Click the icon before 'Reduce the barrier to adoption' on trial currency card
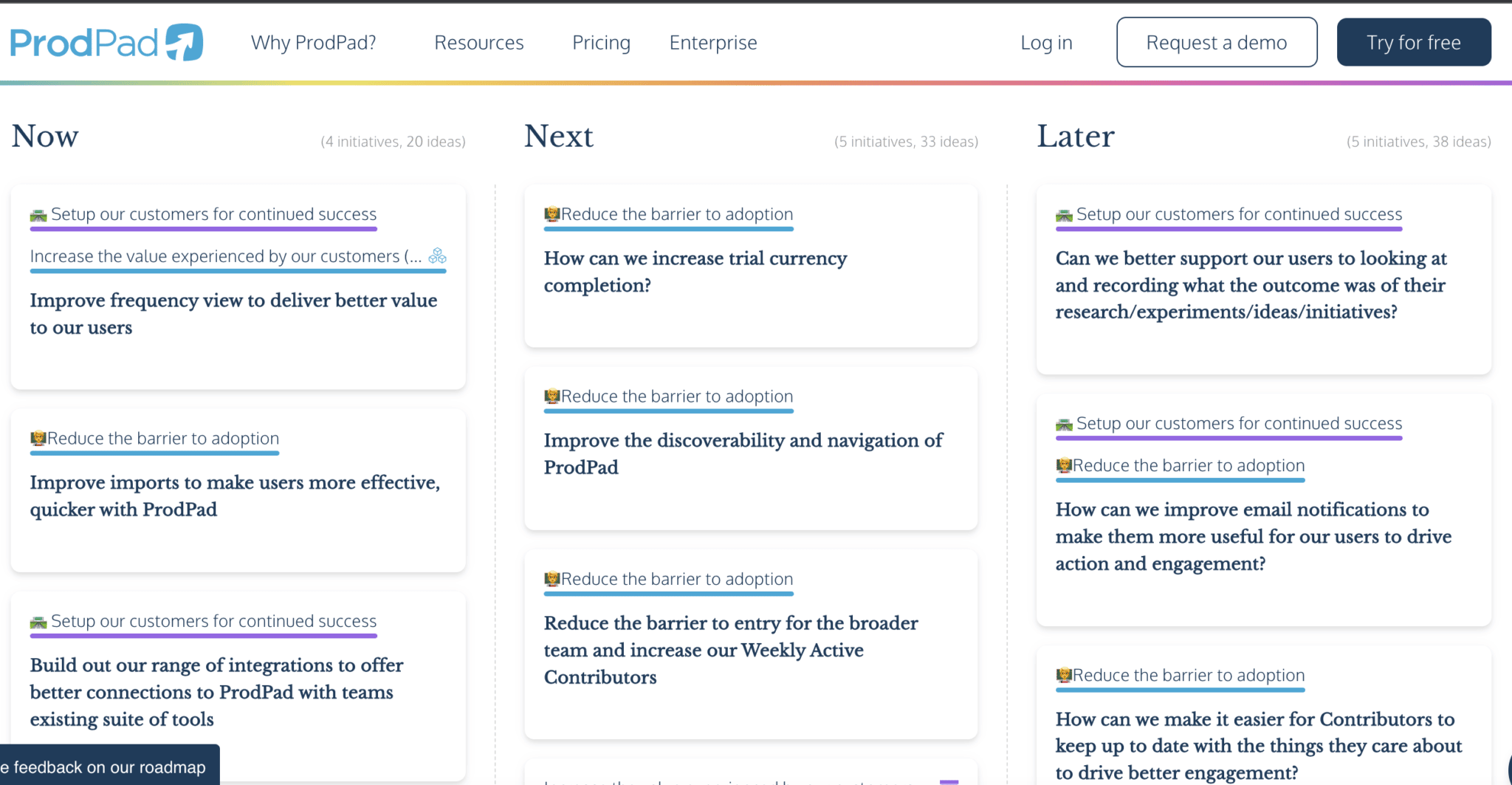Viewport: 1512px width, 785px height. [552, 213]
